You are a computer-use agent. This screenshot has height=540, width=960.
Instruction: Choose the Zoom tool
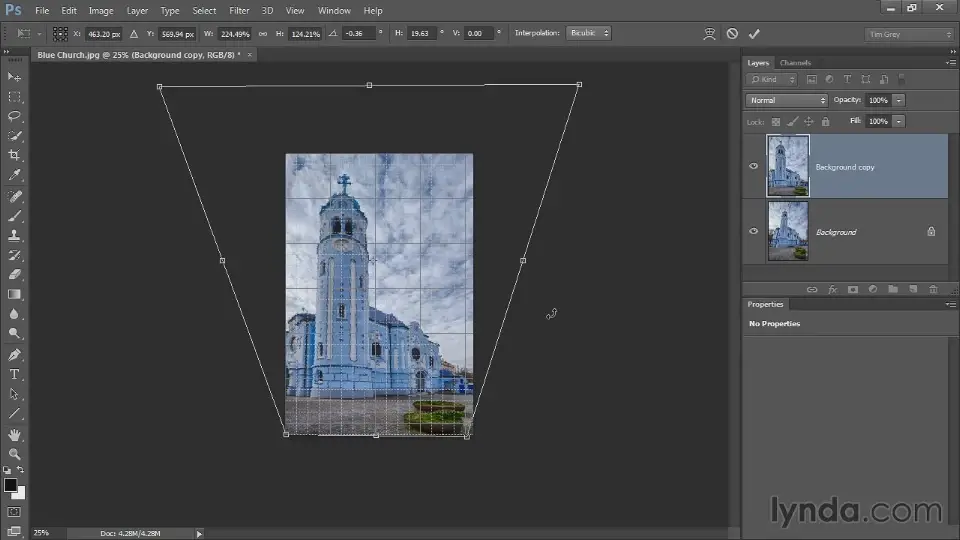(15, 454)
